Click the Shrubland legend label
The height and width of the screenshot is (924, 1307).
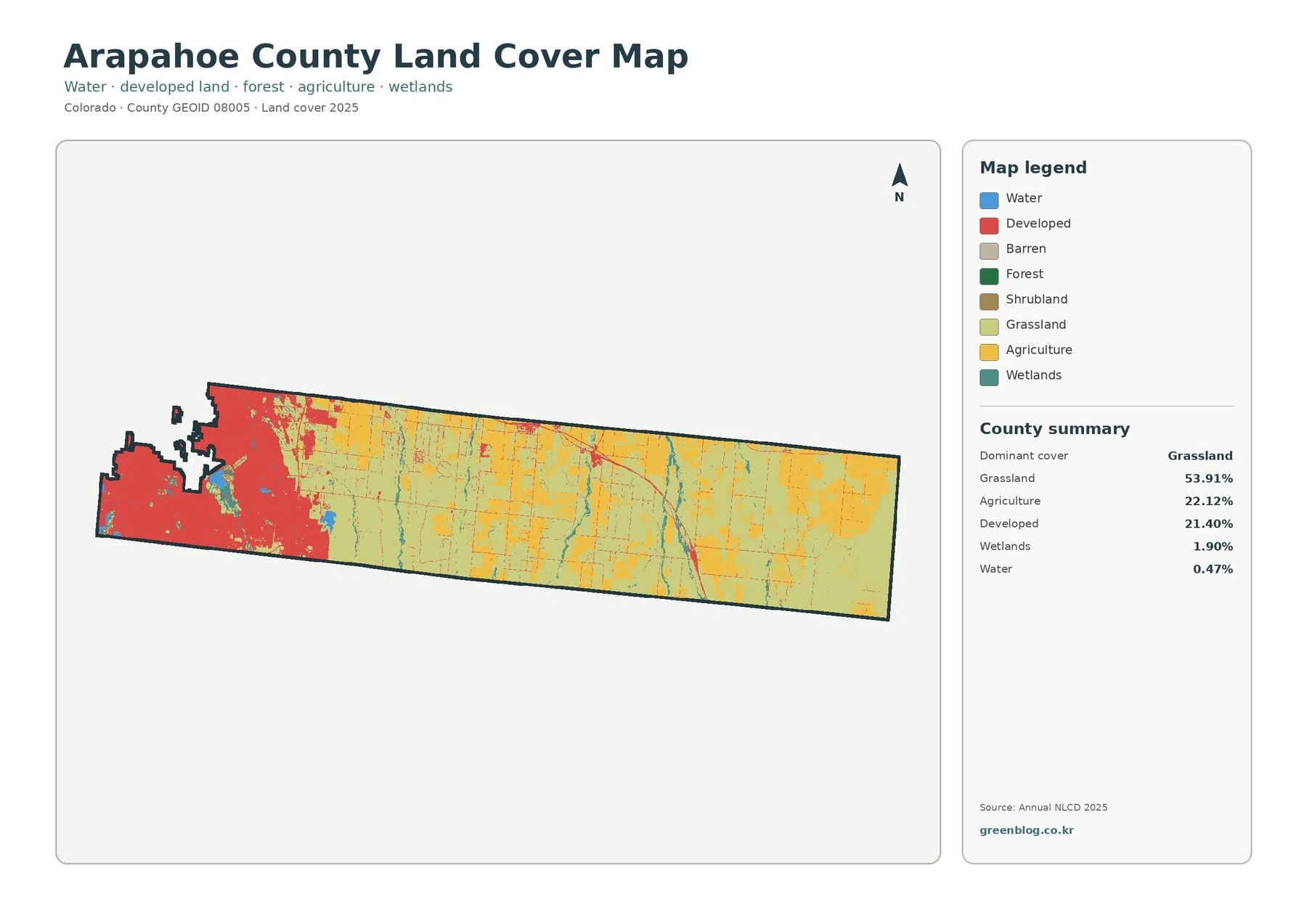(x=1037, y=299)
